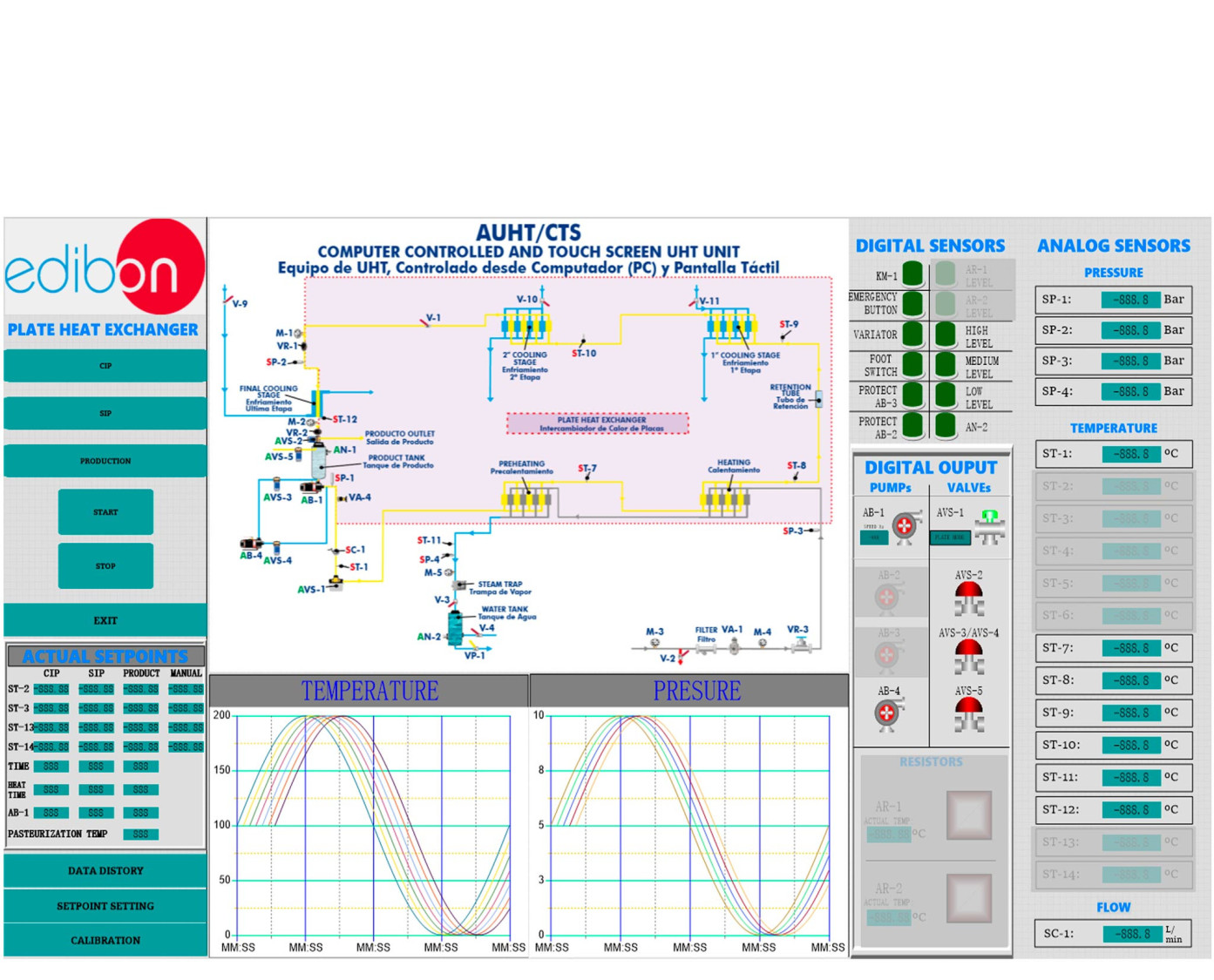Viewport: 1214px width, 980px height.
Task: Click the AVS-5 valve icon
Action: [x=968, y=714]
